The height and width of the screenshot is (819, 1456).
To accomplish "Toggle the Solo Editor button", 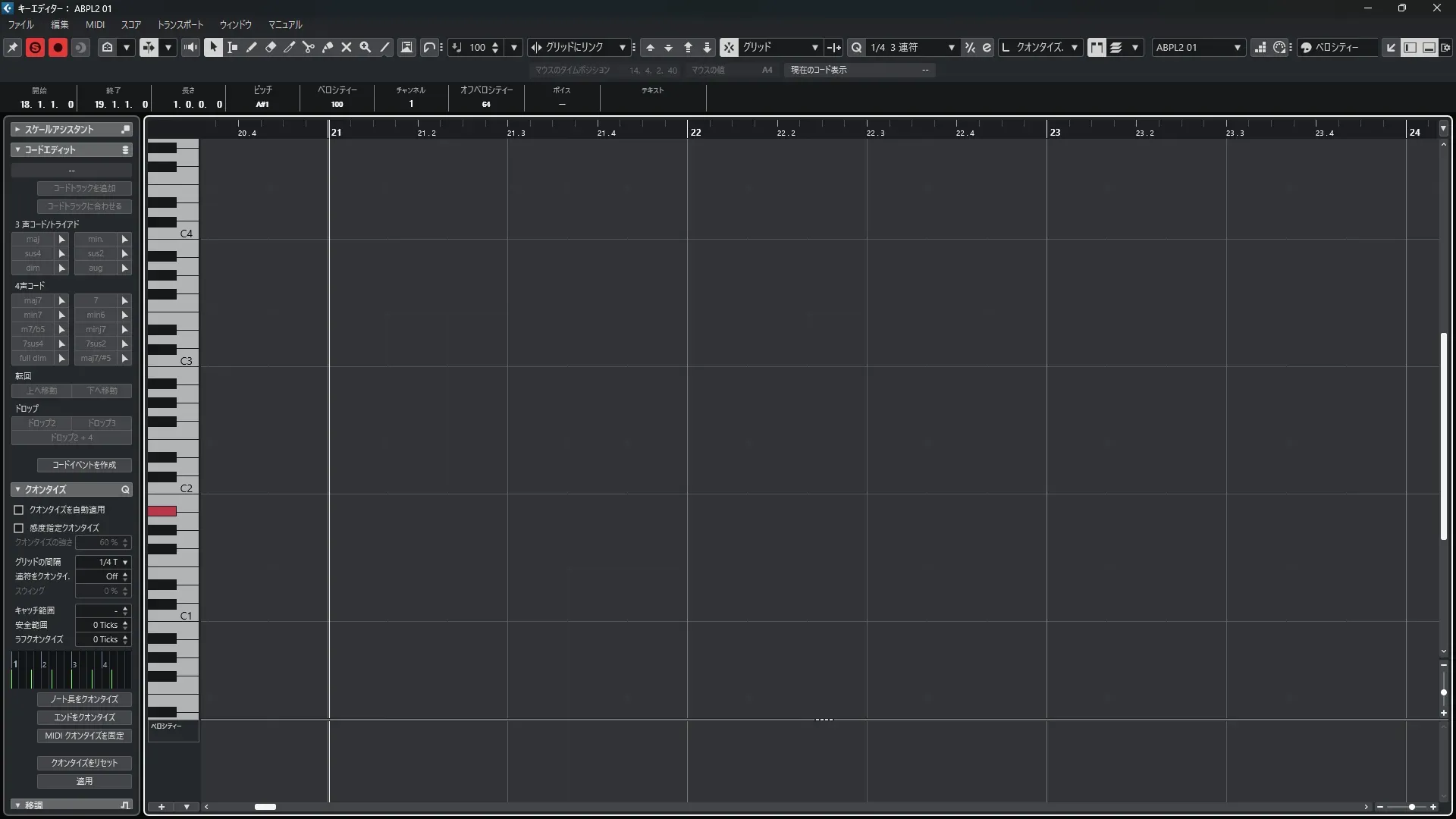I will pos(35,47).
